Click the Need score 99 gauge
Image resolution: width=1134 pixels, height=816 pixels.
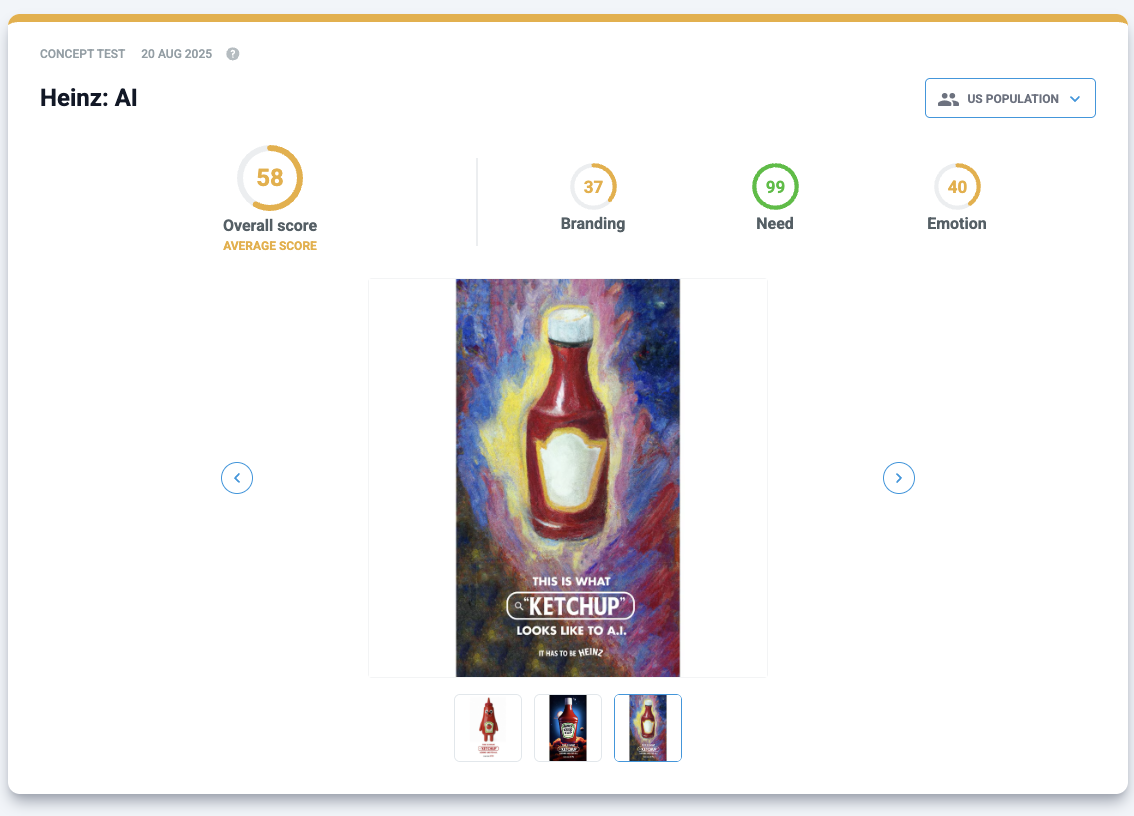[x=775, y=187]
